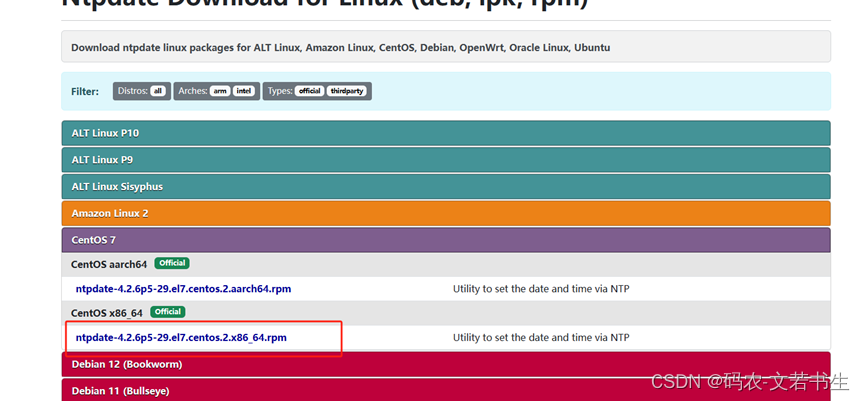The height and width of the screenshot is (401, 865).
Task: Expand the Debian 12 (Bookworm) section
Action: point(446,365)
